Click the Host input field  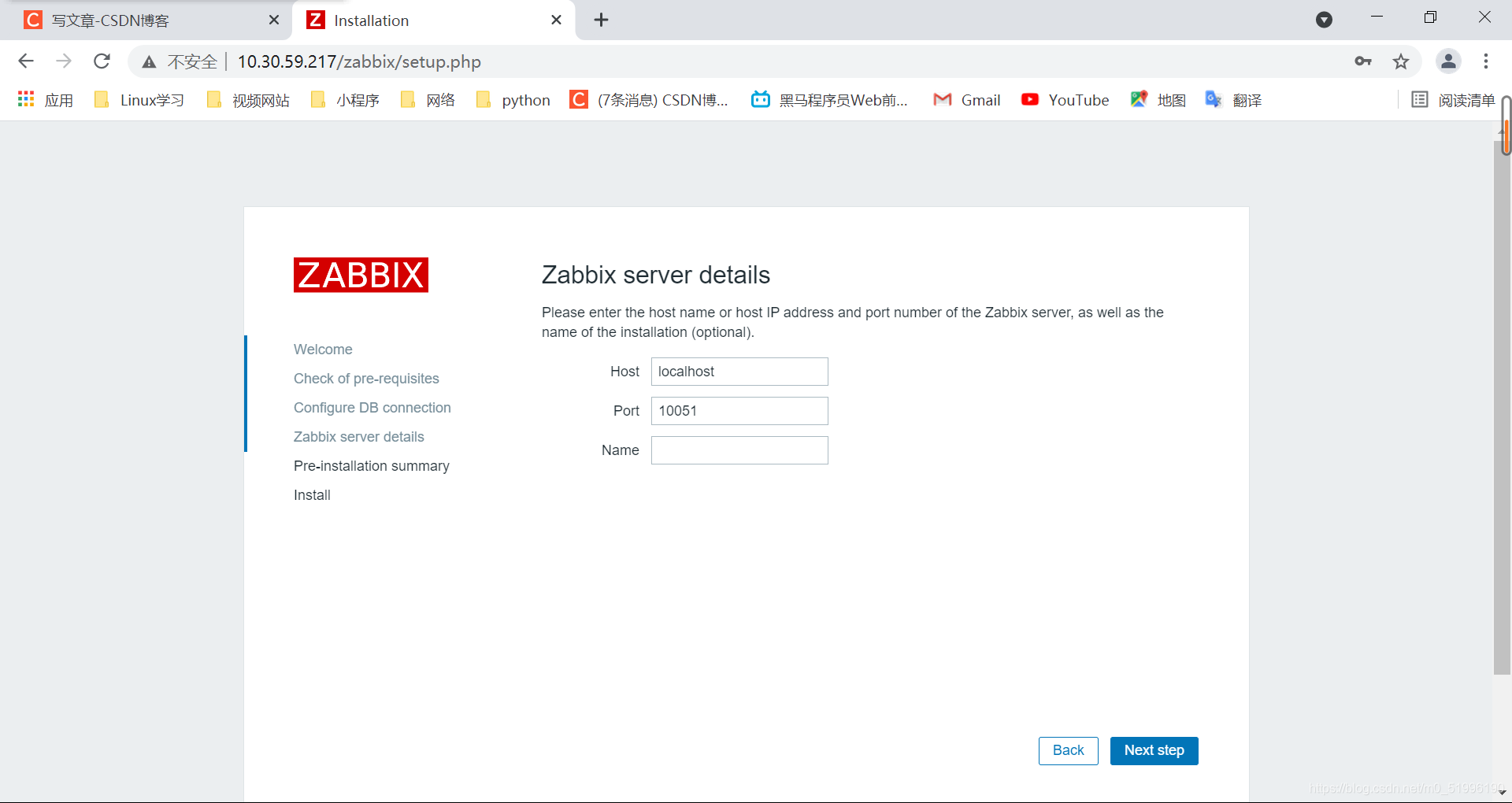739,372
